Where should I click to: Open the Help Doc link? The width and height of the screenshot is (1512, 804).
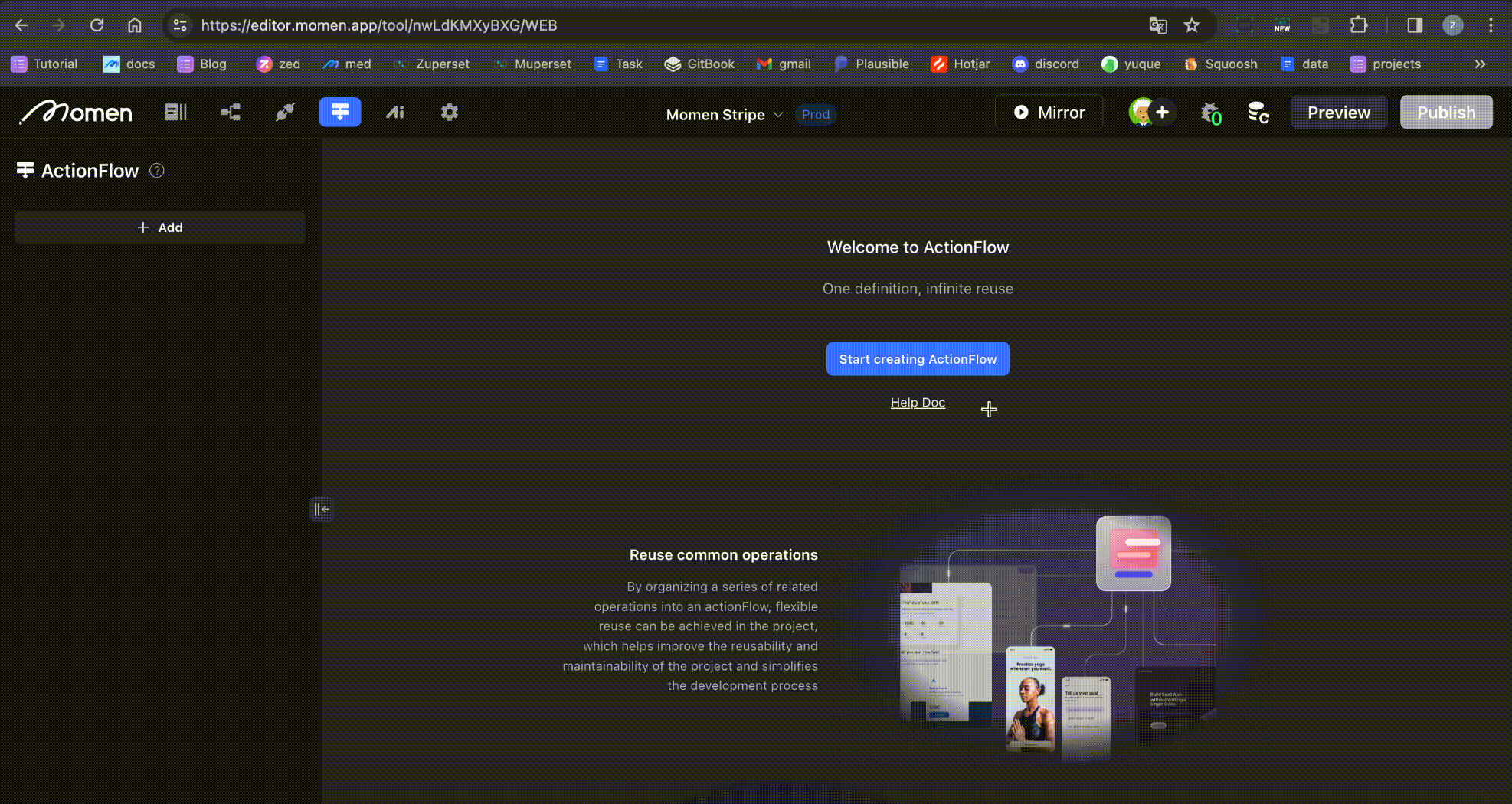point(918,403)
